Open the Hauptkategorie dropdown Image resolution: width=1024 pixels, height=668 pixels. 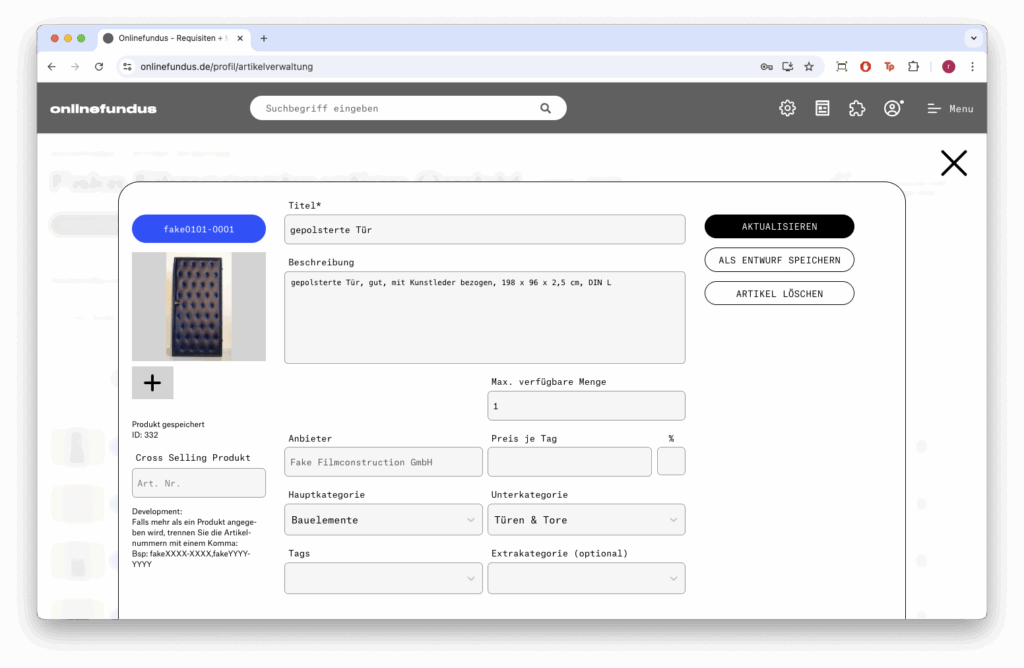pyautogui.click(x=383, y=520)
